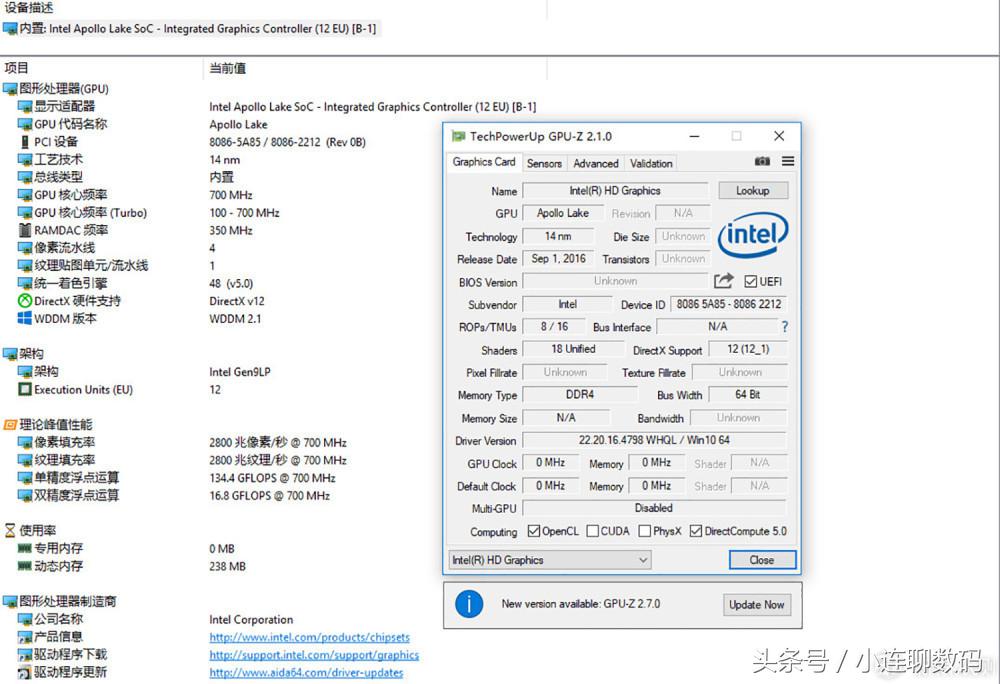This screenshot has width=1000, height=684.
Task: Click the Multi-GPU Disabled field
Action: pos(654,508)
